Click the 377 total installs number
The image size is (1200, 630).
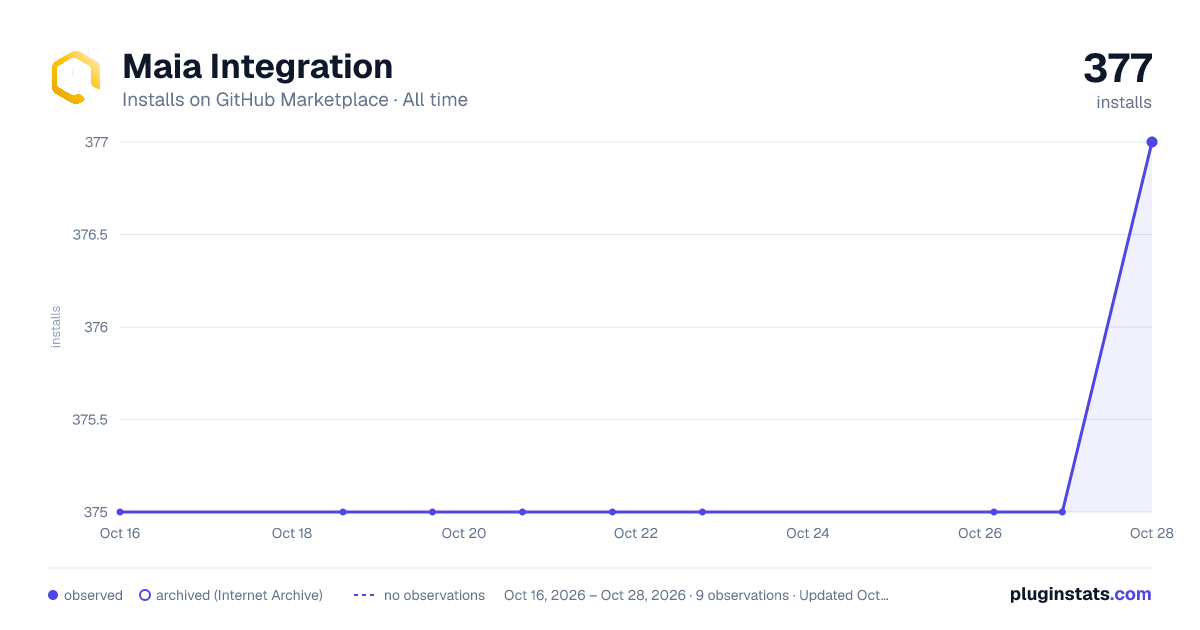(x=1118, y=69)
